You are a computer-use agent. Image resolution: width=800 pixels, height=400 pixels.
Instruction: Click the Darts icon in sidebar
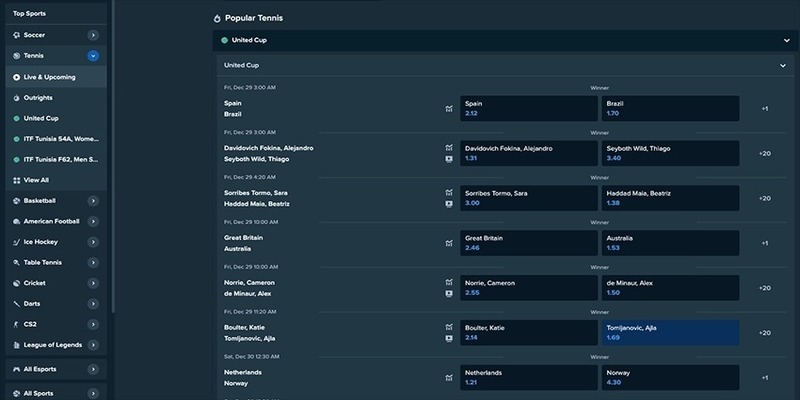click(16, 304)
